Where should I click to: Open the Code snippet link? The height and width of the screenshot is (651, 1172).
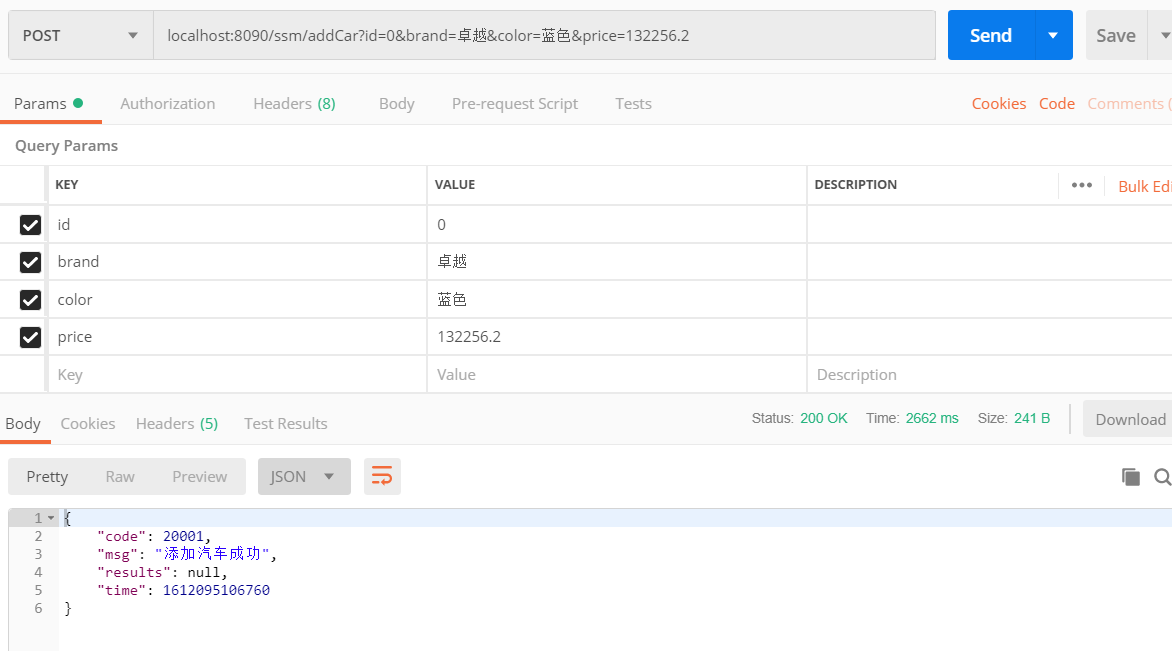pos(1057,104)
